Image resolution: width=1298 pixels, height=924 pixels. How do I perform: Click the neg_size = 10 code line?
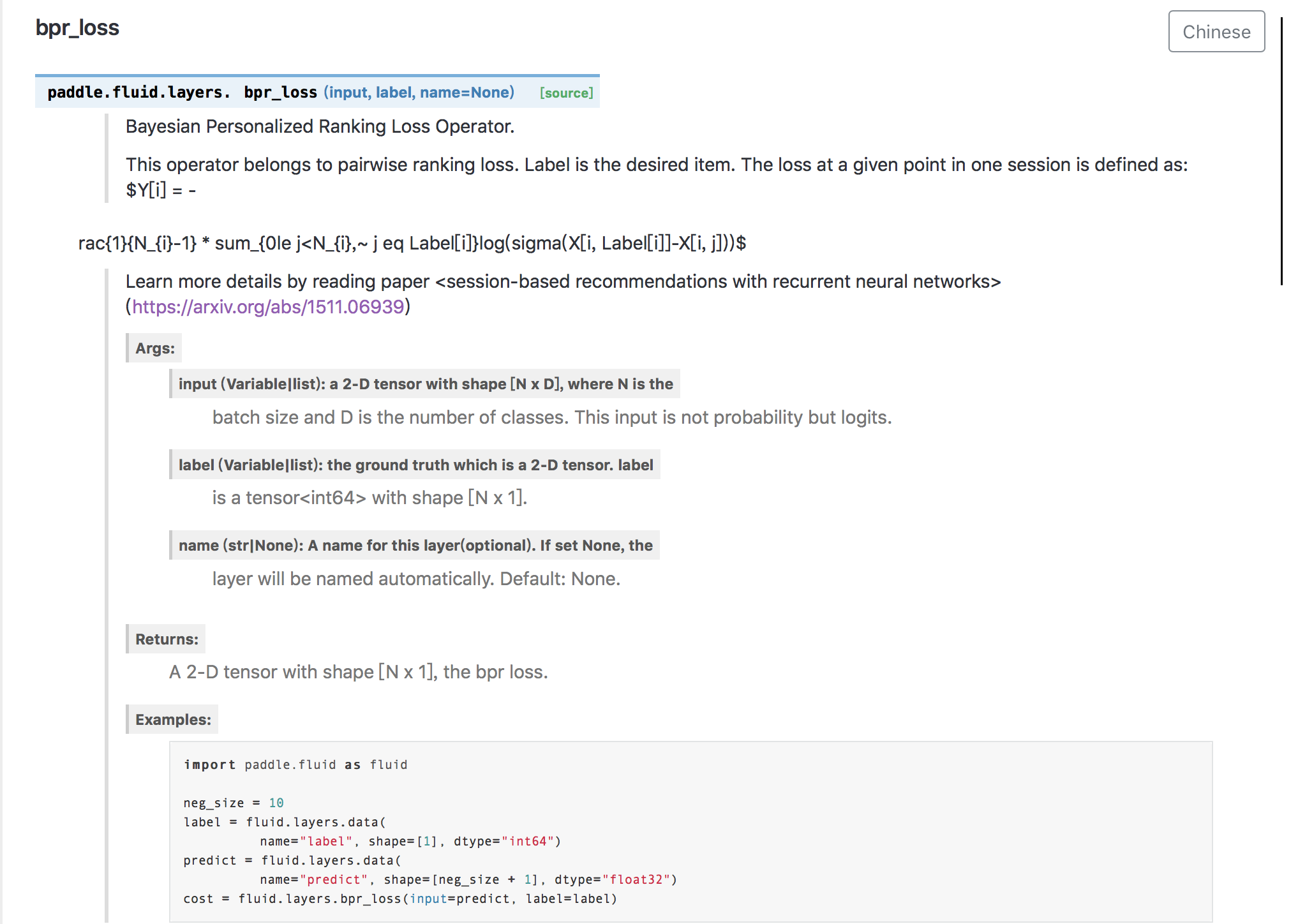[x=234, y=803]
